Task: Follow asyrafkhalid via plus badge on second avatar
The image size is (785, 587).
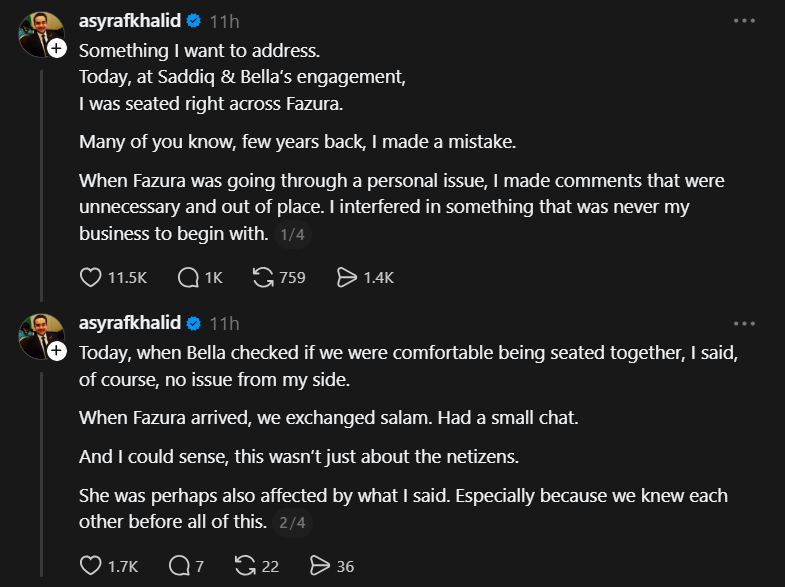Action: click(x=57, y=350)
